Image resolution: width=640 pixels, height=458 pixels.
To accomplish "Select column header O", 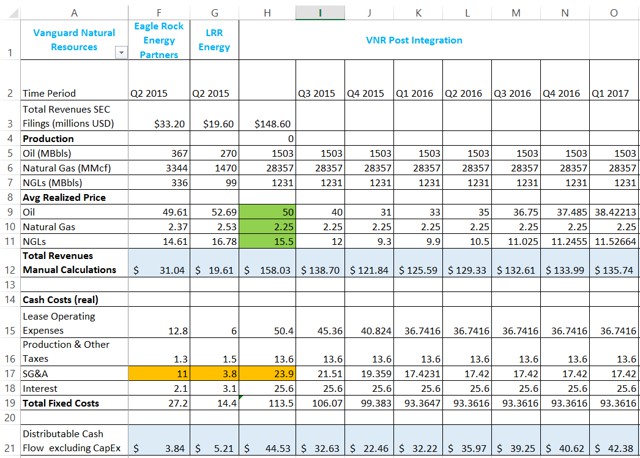I will tap(614, 13).
